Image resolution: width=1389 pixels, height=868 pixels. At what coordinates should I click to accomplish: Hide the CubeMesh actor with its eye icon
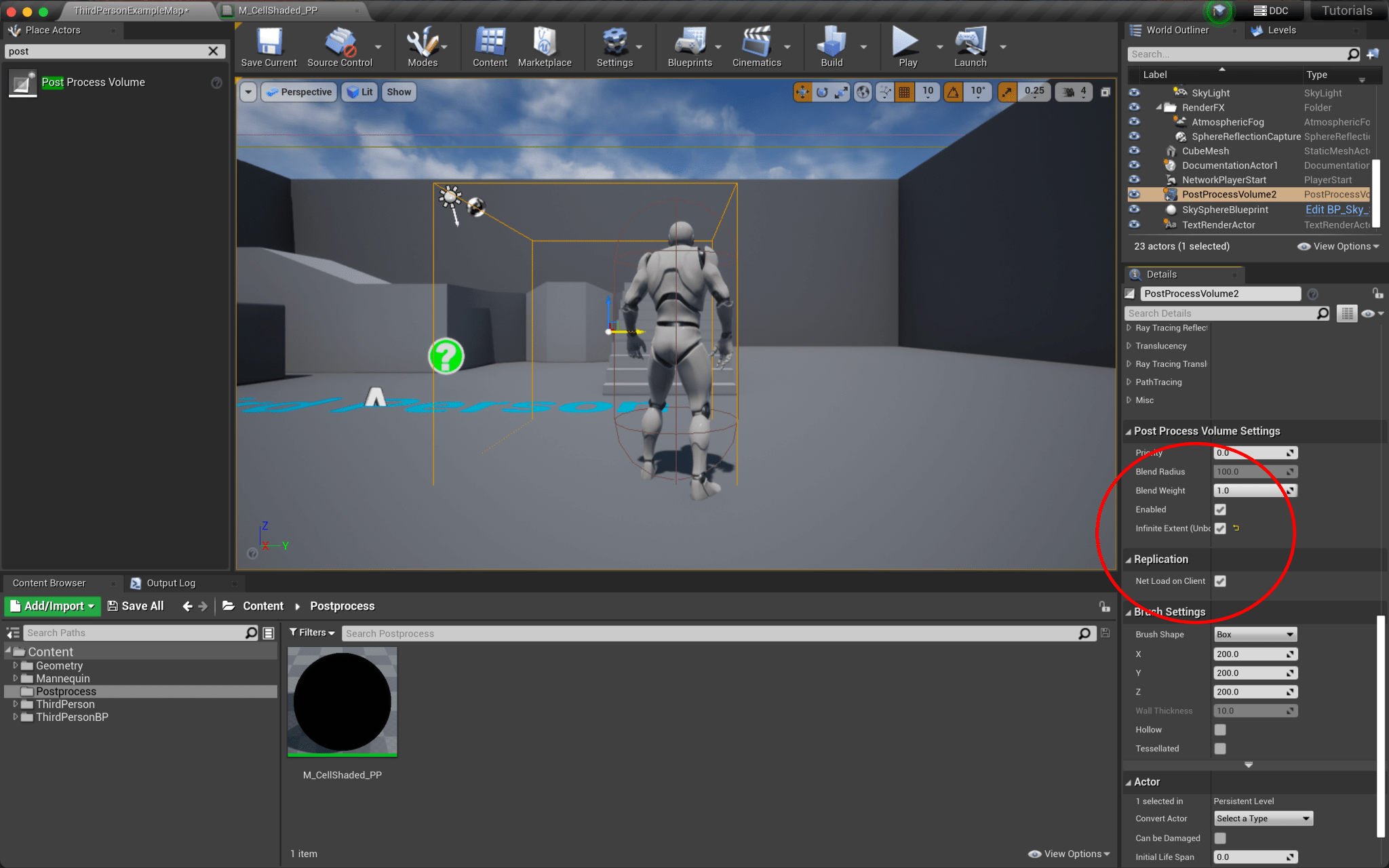1134,151
